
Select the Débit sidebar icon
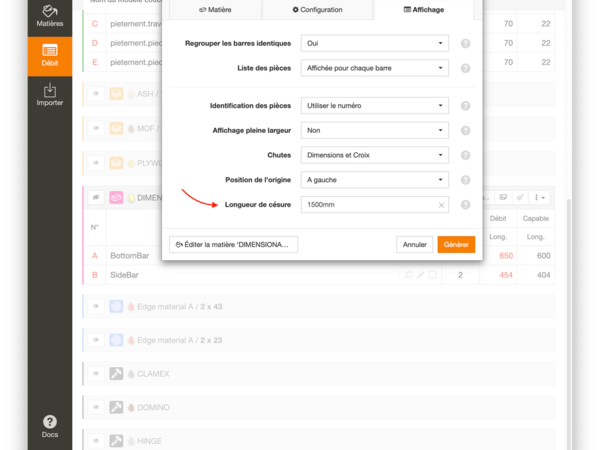click(x=49, y=56)
